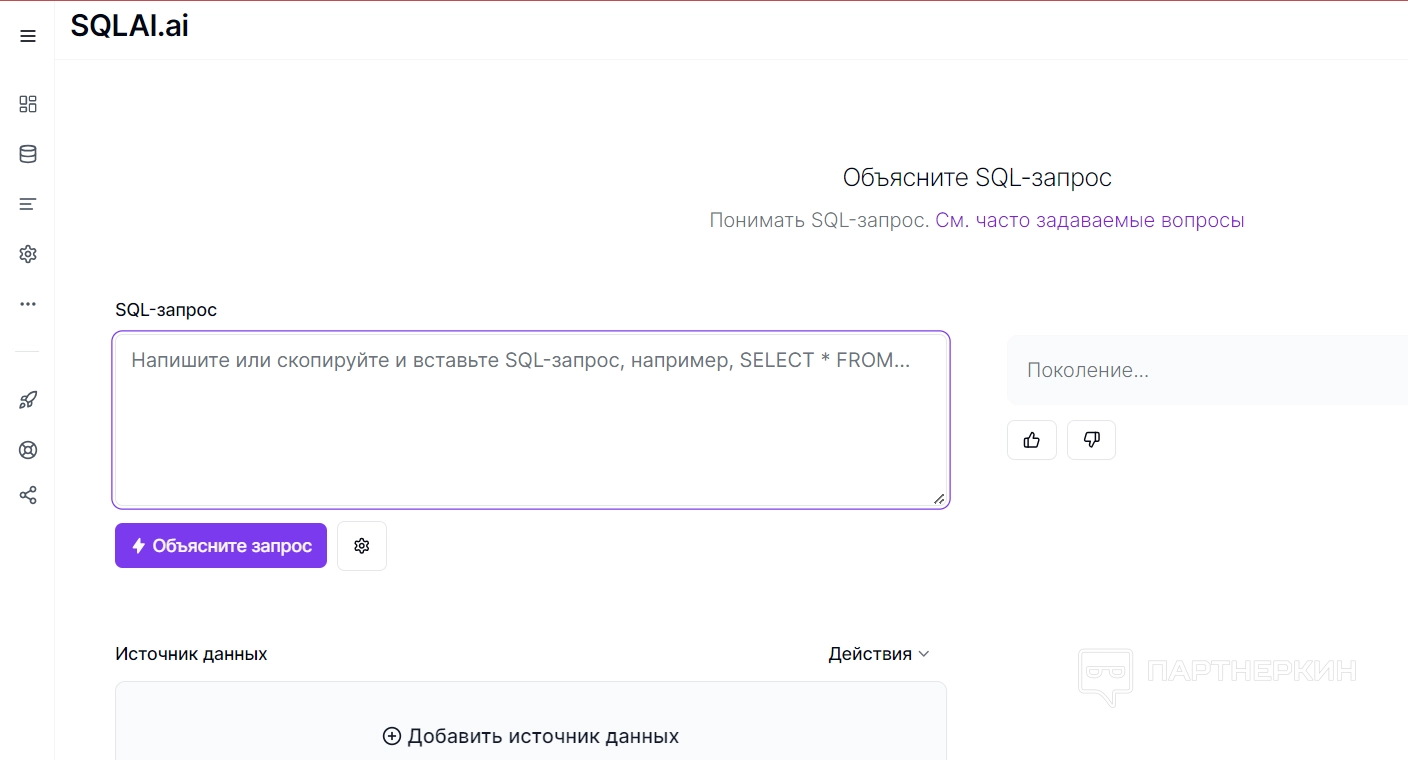Click the textarea resize handle corner

point(938,498)
